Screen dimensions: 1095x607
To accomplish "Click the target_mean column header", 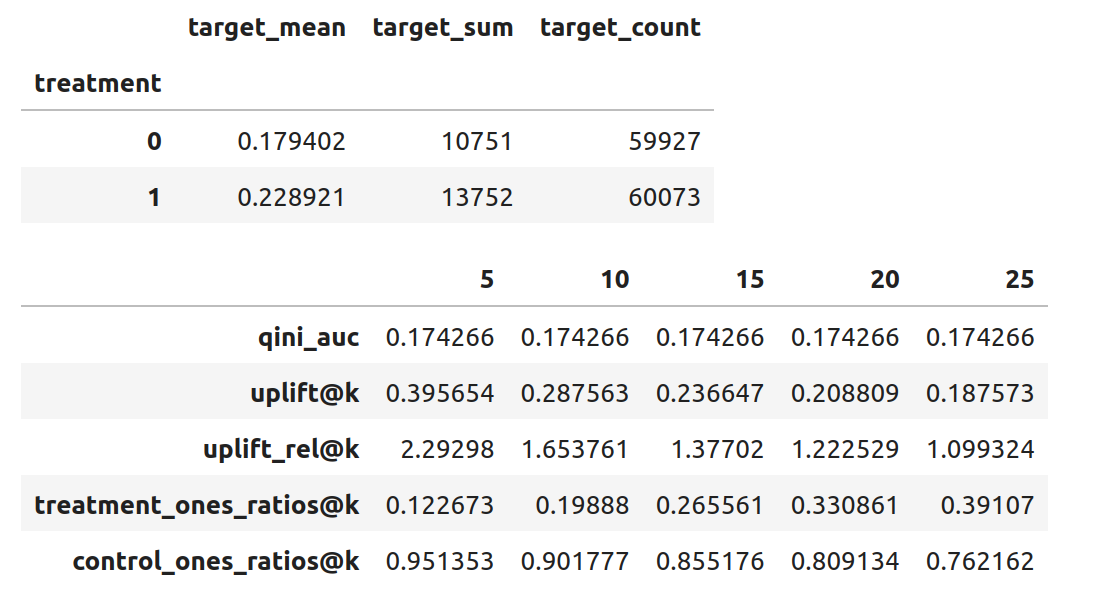I will [x=266, y=28].
